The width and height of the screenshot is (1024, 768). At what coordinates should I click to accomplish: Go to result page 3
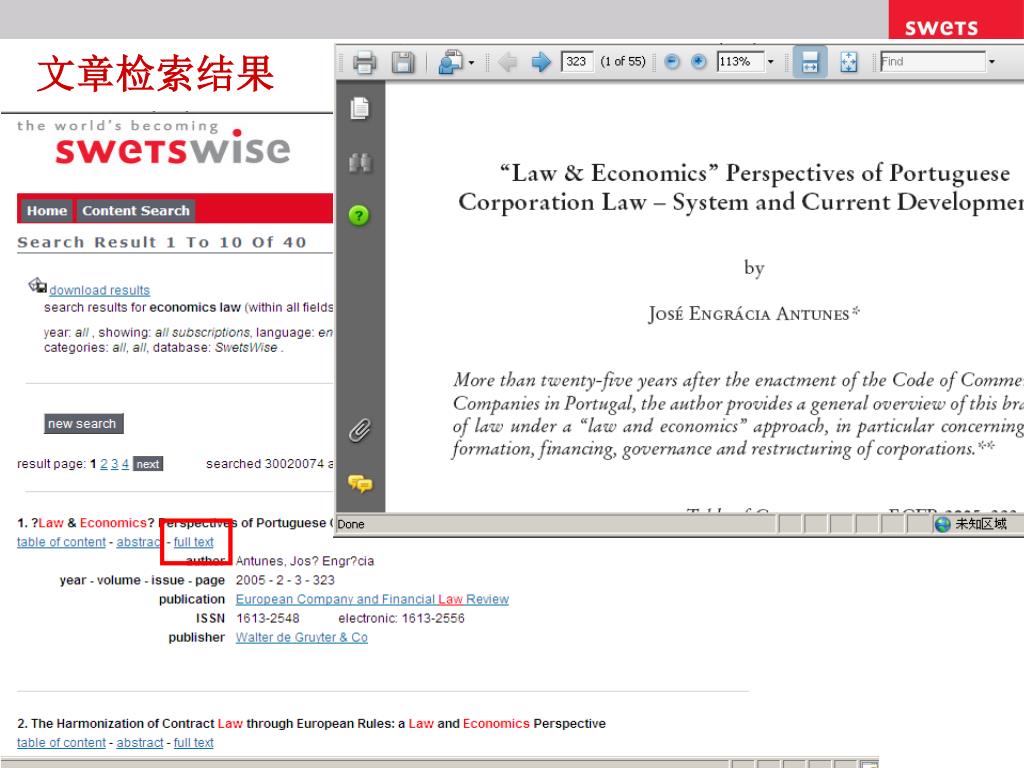point(114,464)
